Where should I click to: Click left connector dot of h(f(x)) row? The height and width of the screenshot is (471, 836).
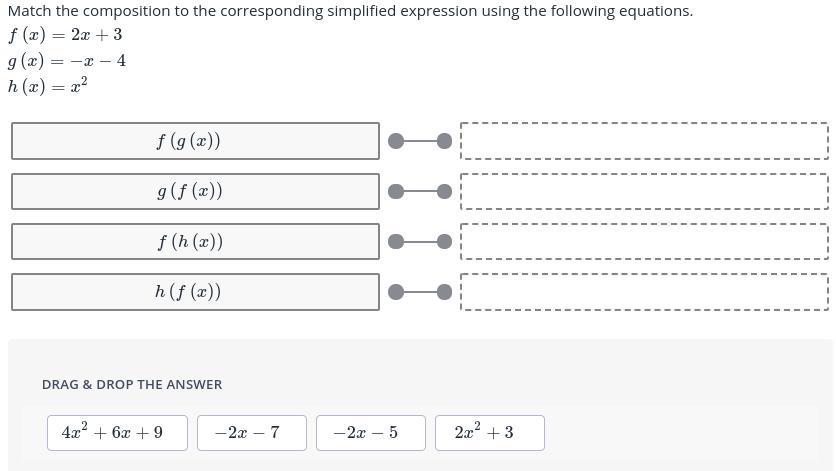pyautogui.click(x=396, y=292)
